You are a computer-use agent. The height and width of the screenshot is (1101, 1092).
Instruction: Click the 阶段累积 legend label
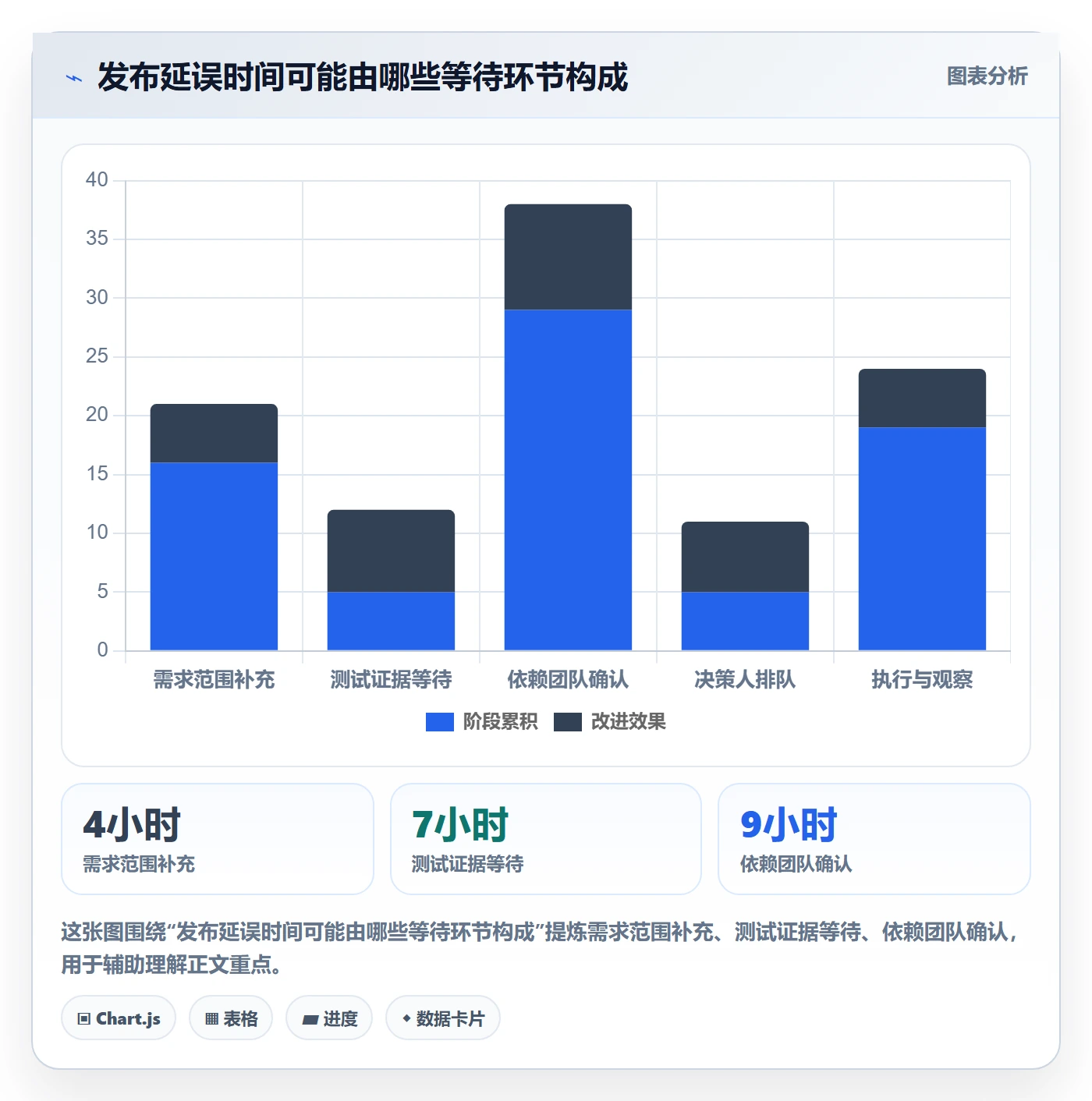point(500,722)
